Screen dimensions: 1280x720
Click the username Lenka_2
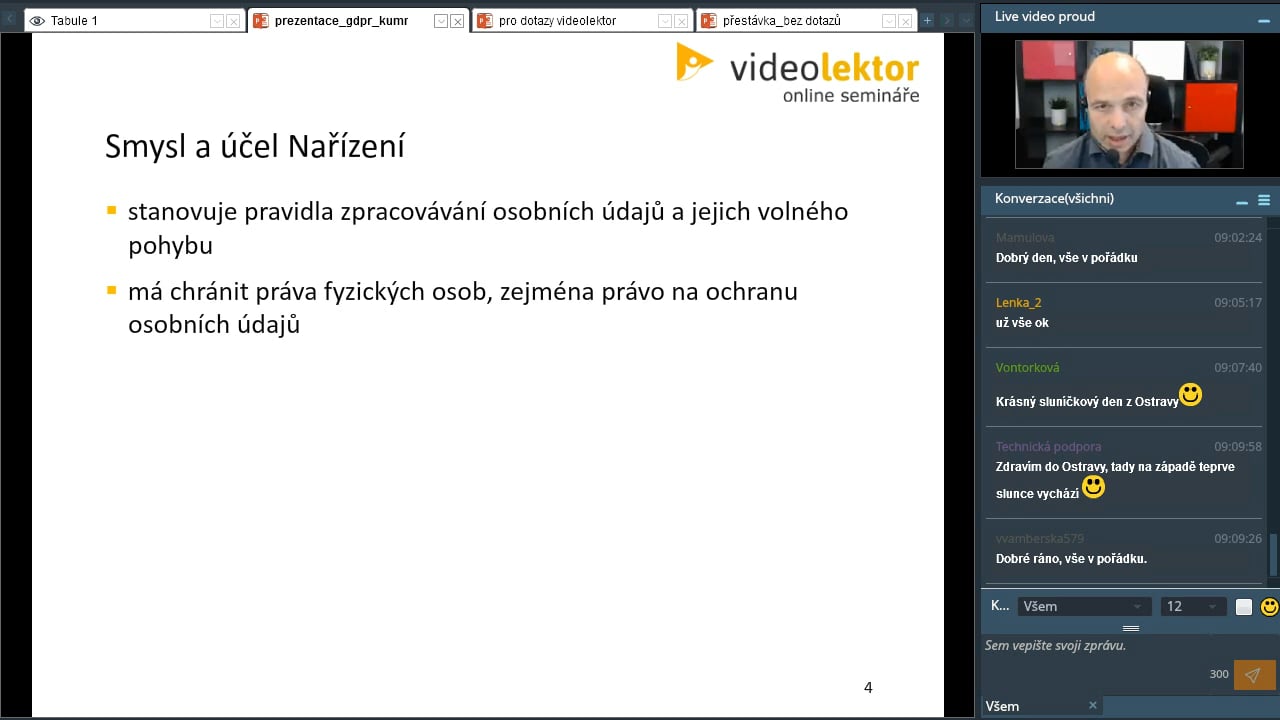click(x=1018, y=302)
